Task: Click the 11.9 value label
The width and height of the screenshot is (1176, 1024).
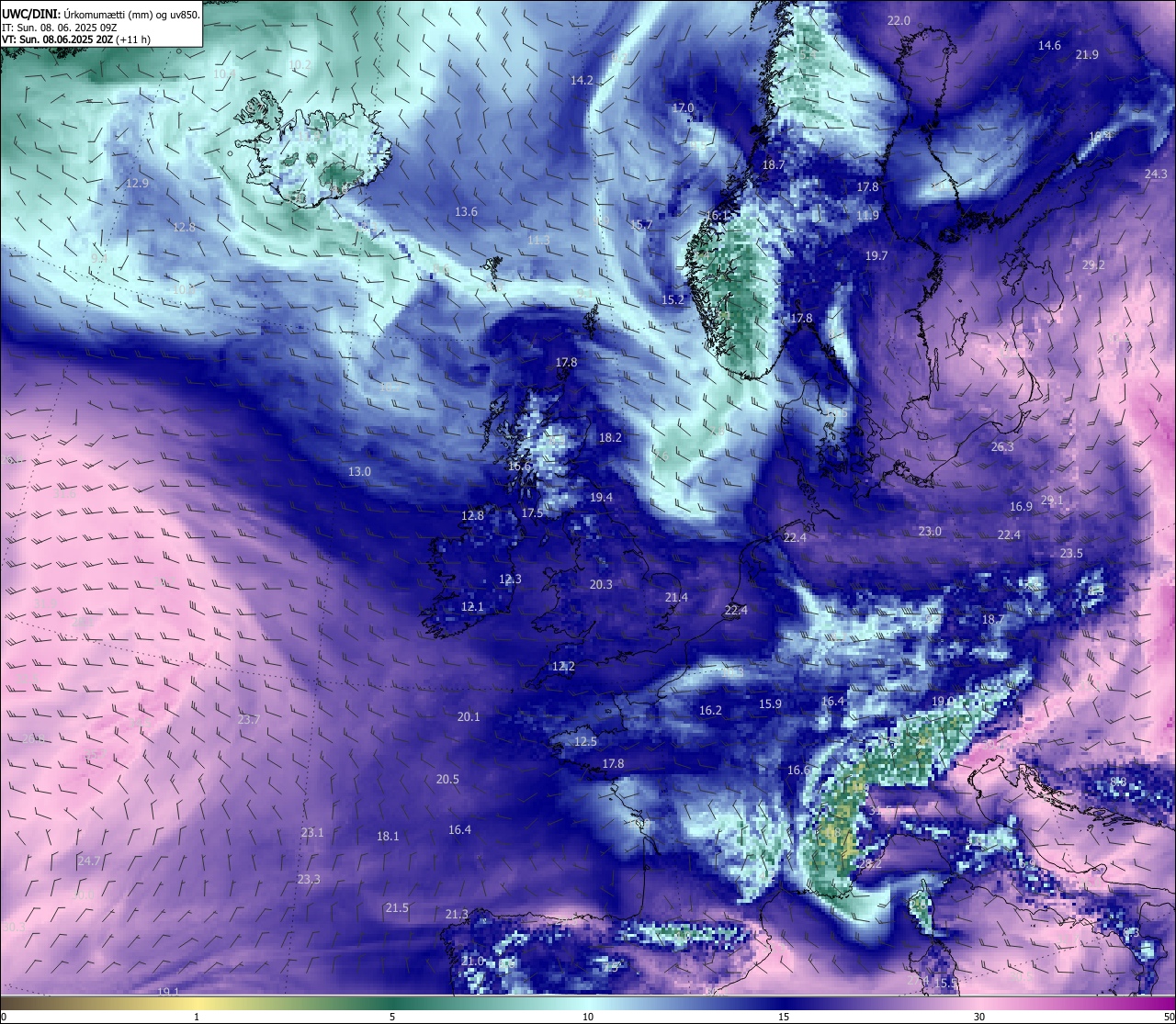Action: tap(867, 216)
